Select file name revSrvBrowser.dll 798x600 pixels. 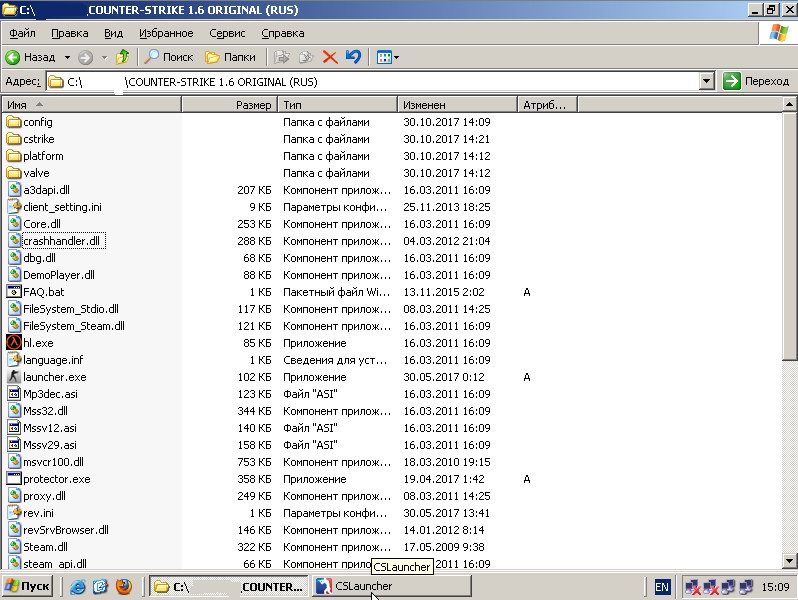tap(66, 530)
